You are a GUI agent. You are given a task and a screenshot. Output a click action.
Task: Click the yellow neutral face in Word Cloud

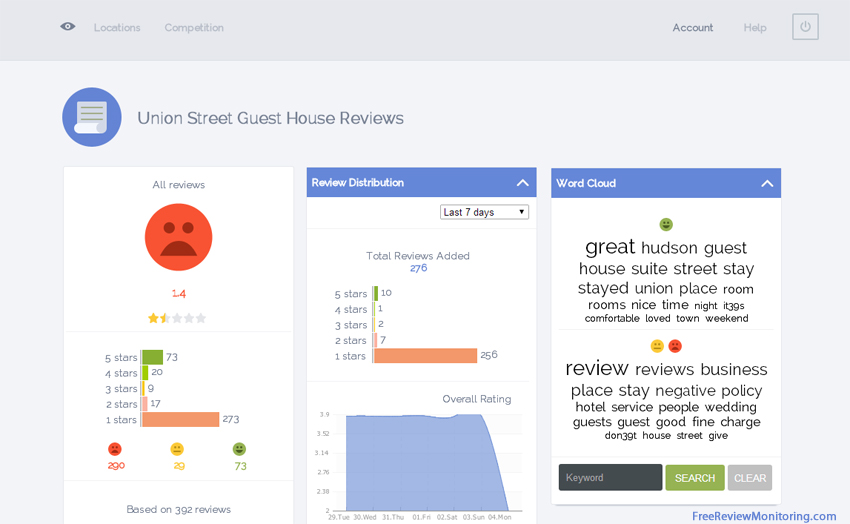pyautogui.click(x=657, y=346)
